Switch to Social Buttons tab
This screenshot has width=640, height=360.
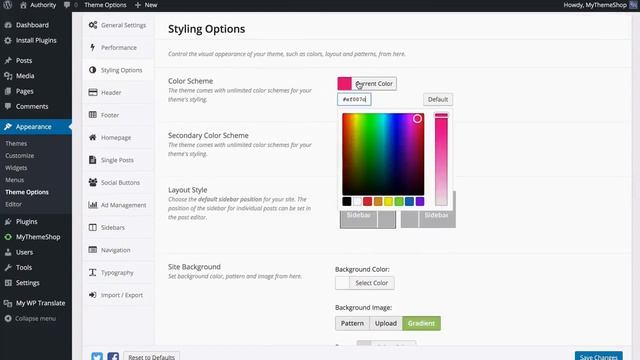pos(118,182)
